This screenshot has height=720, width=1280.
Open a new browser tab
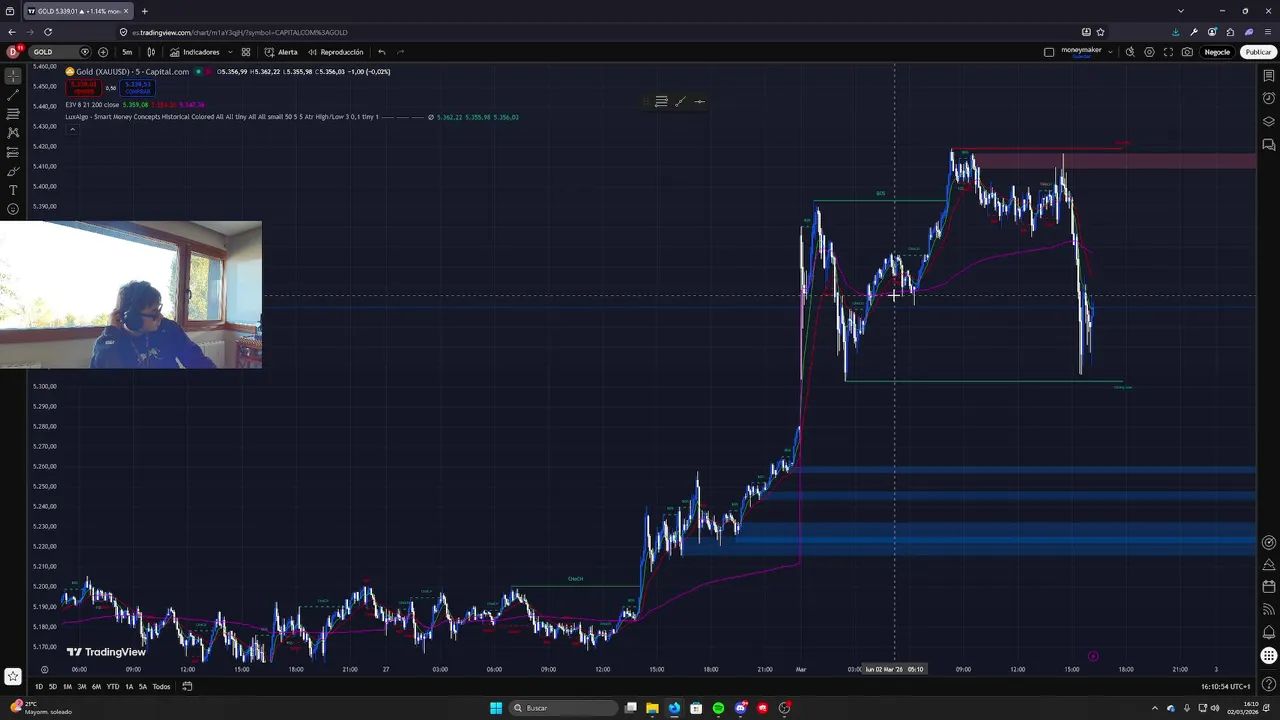point(144,11)
